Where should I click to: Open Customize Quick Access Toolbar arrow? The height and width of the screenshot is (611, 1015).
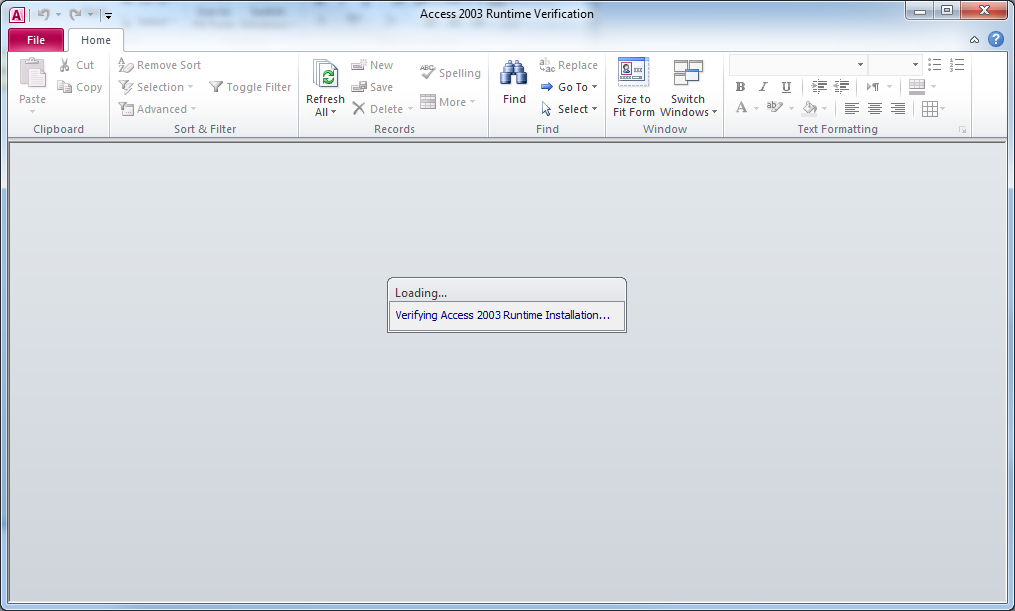point(108,16)
